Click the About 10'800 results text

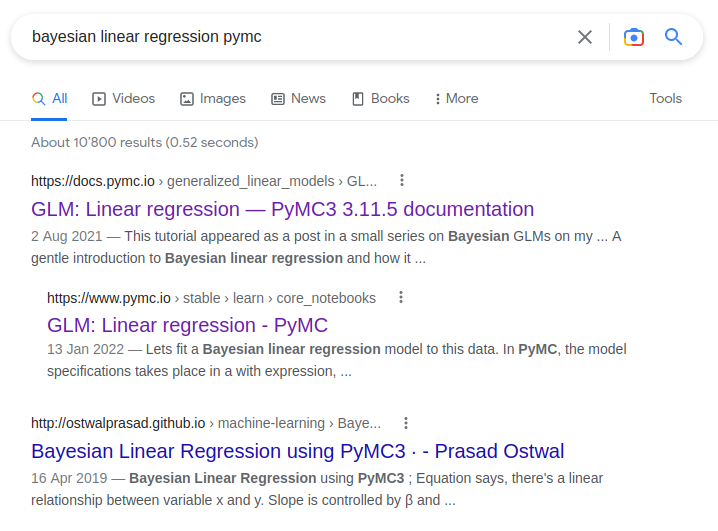pos(145,142)
